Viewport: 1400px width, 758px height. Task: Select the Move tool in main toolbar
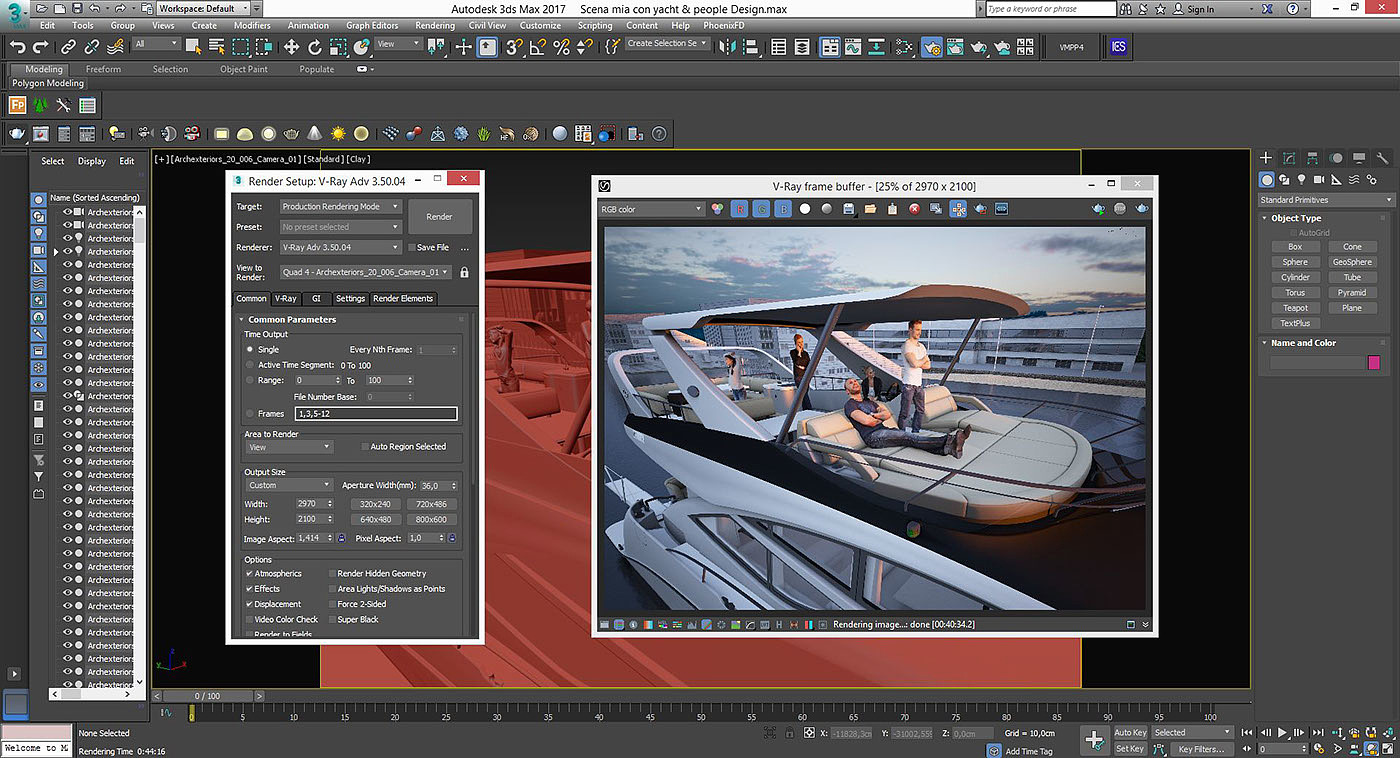(x=291, y=47)
